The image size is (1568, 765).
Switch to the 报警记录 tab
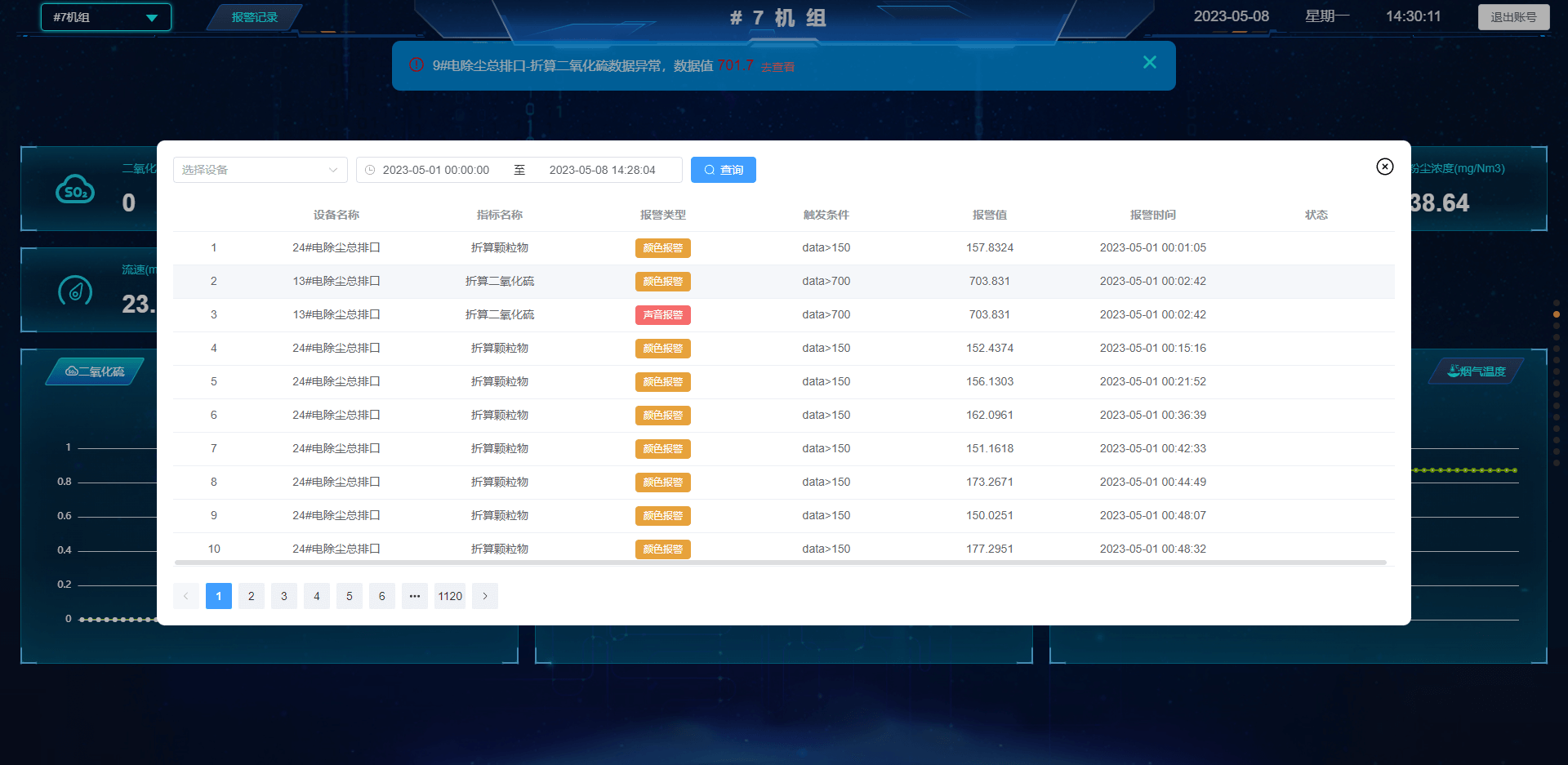click(x=254, y=17)
